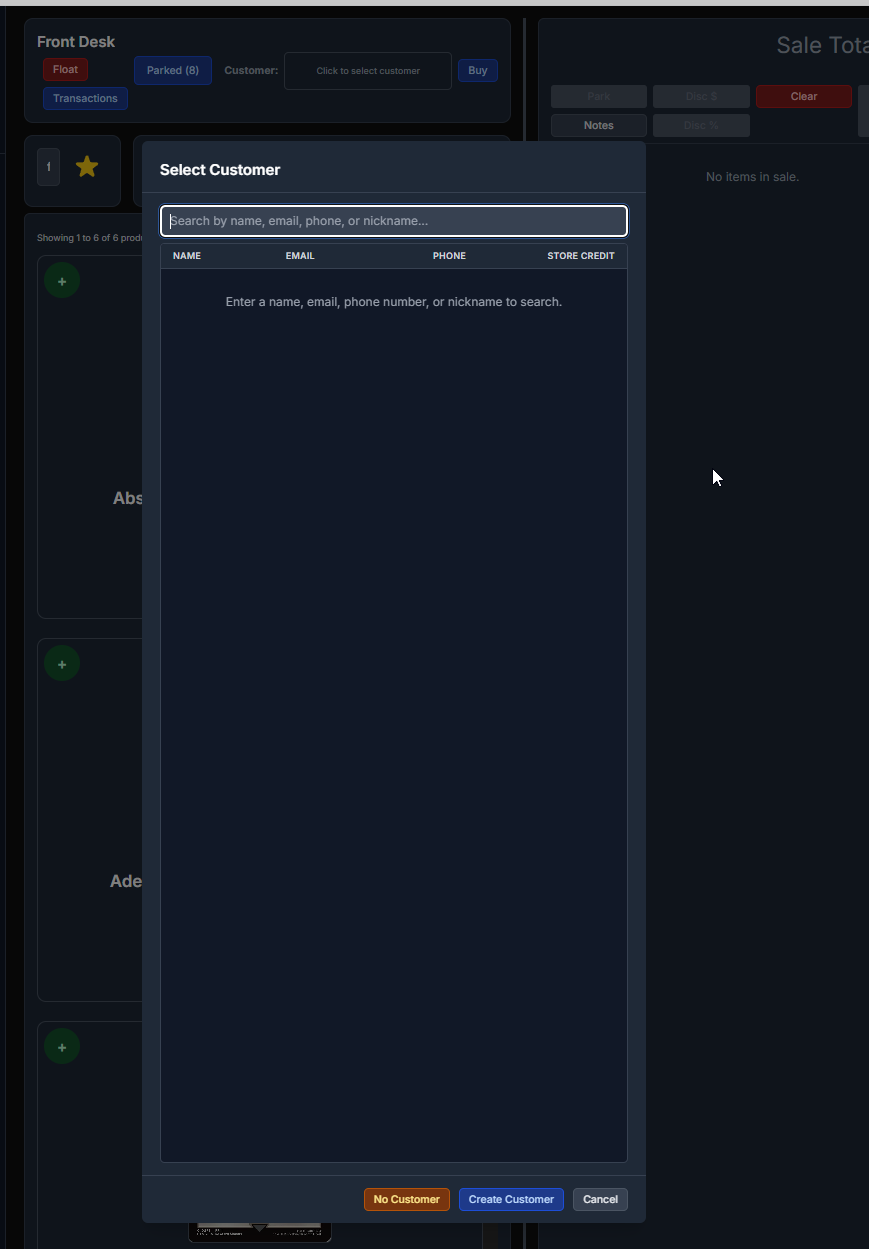The width and height of the screenshot is (869, 1249).
Task: Add the 'Abs' product with its plus icon
Action: (62, 281)
